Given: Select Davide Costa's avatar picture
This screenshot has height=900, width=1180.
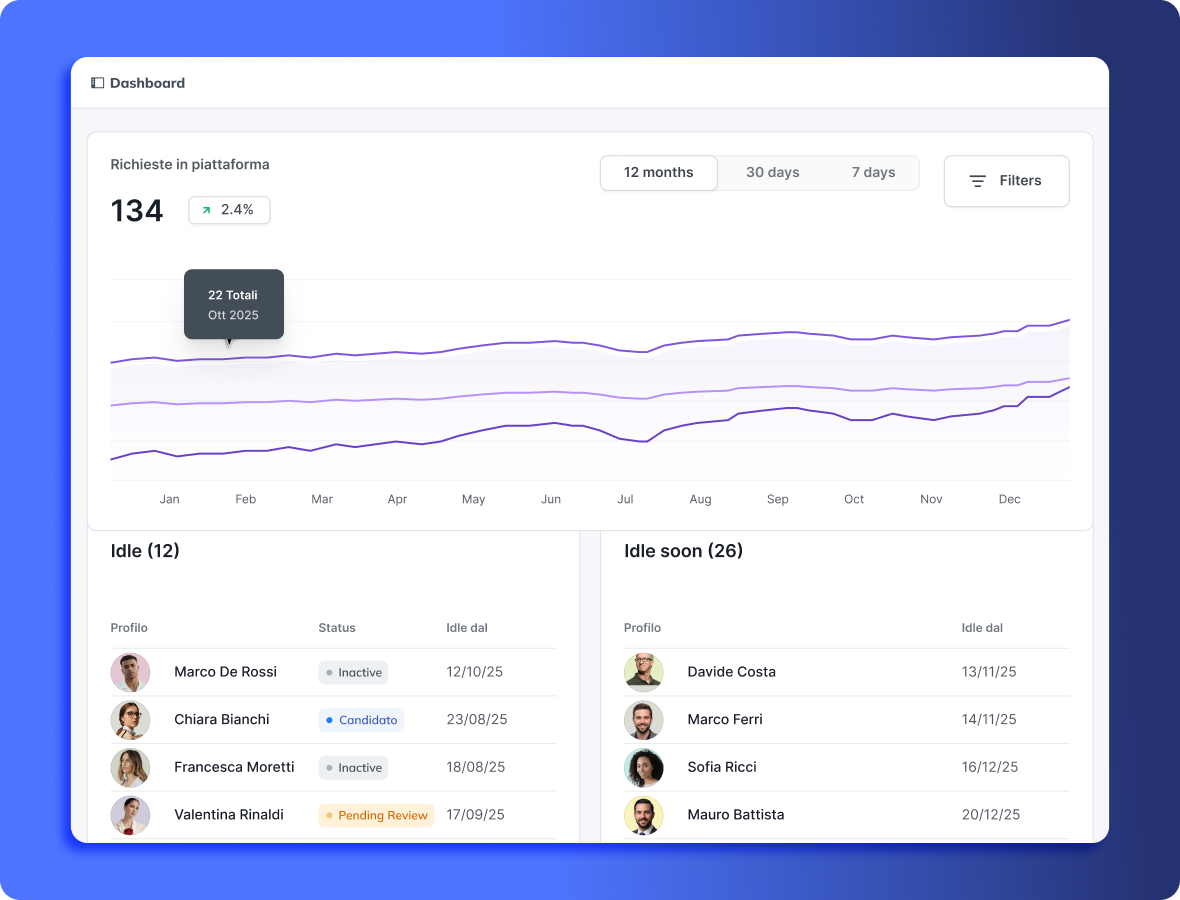Looking at the screenshot, I should pos(644,673).
